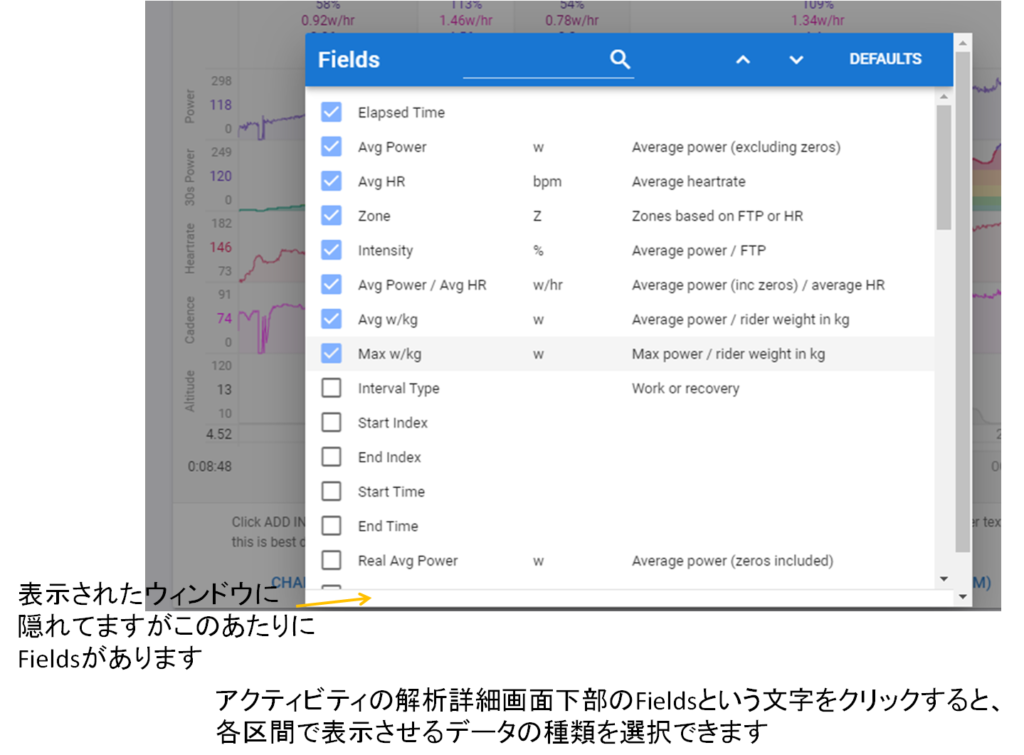
Task: Click the 'Intensity' field label
Action: pyautogui.click(x=385, y=251)
